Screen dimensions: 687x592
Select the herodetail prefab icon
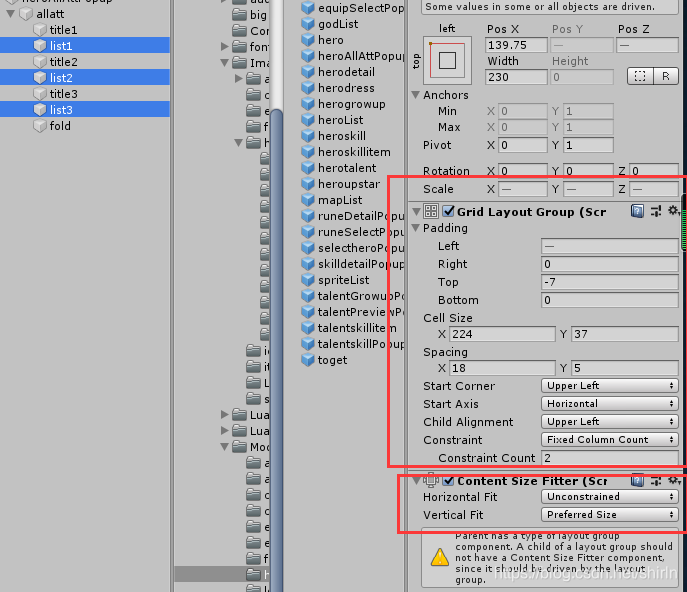pos(308,72)
